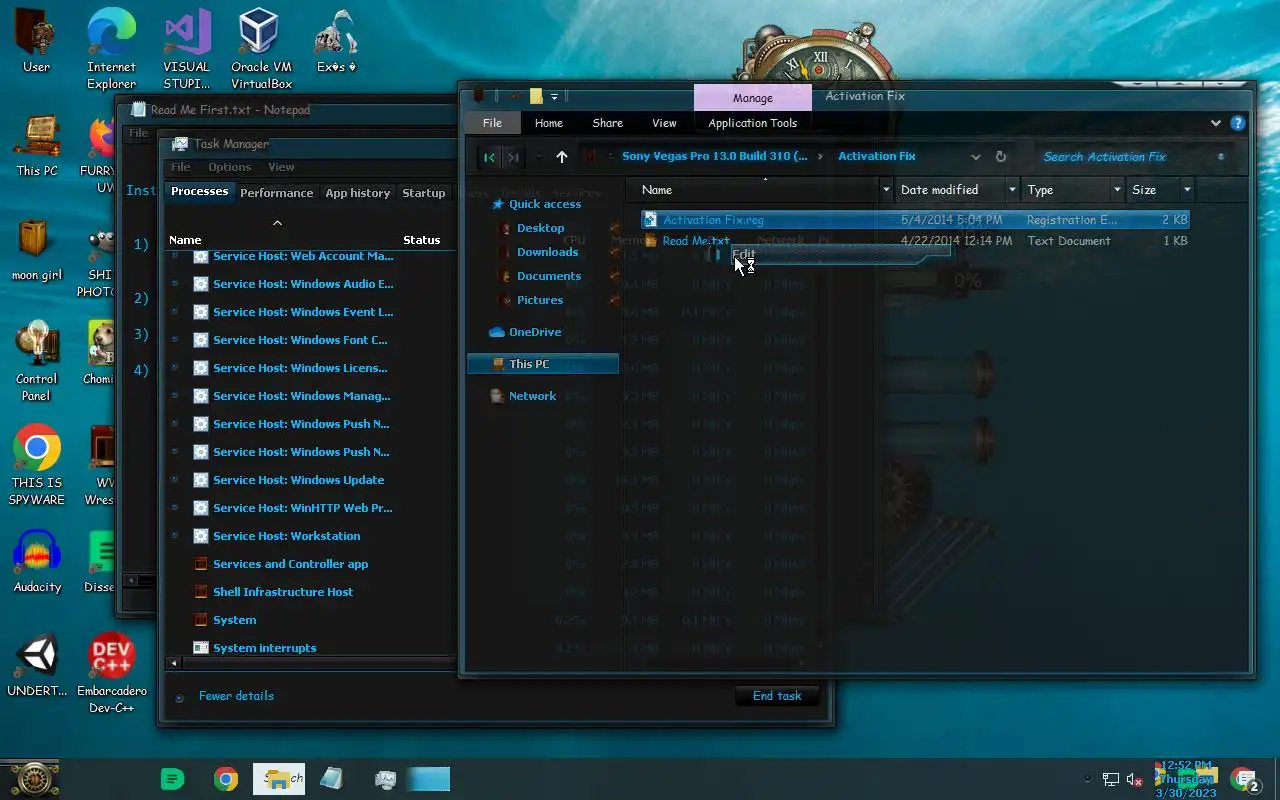
Task: Open Chrome from the taskbar
Action: click(x=226, y=779)
